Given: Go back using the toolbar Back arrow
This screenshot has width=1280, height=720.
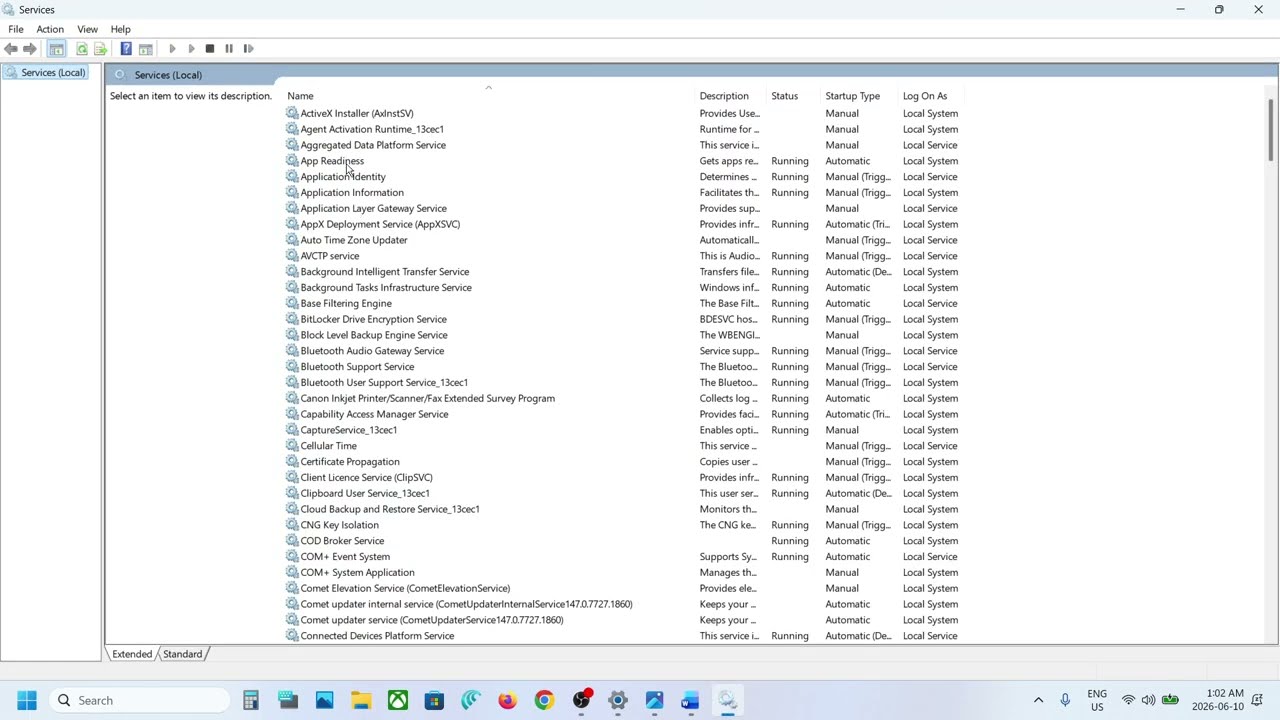Looking at the screenshot, I should click(11, 49).
